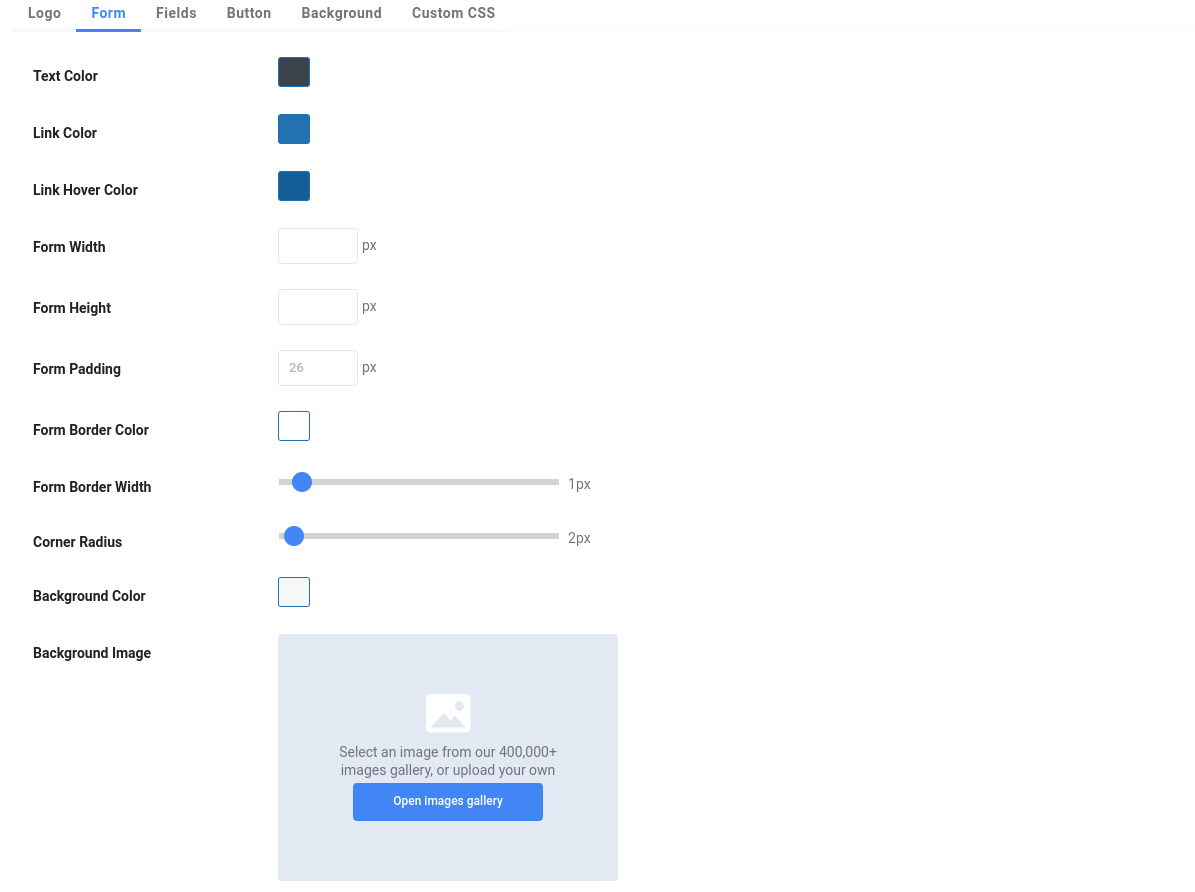1195x892 pixels.
Task: Pick a new Link Color
Action: (294, 129)
